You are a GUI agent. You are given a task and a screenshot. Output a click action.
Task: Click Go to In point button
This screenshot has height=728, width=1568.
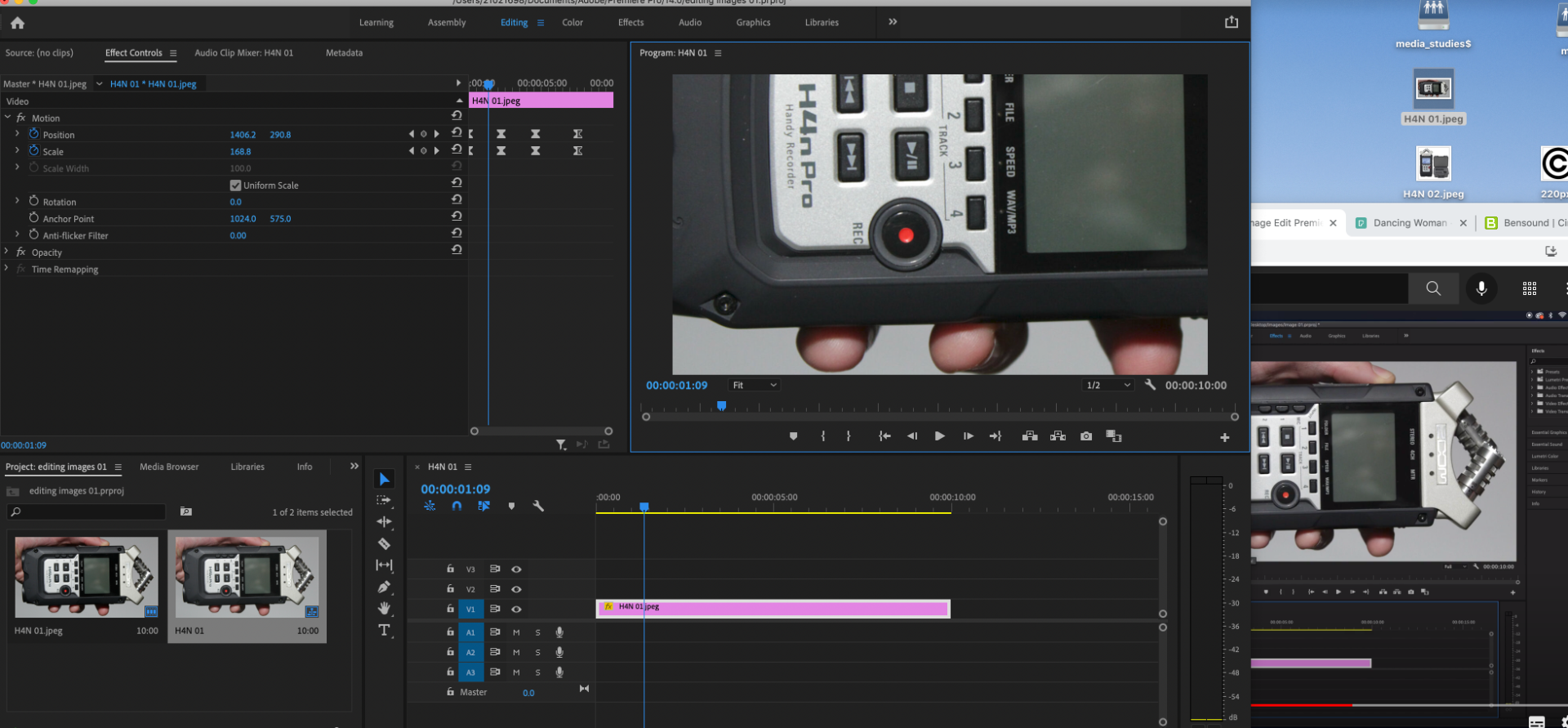884,436
